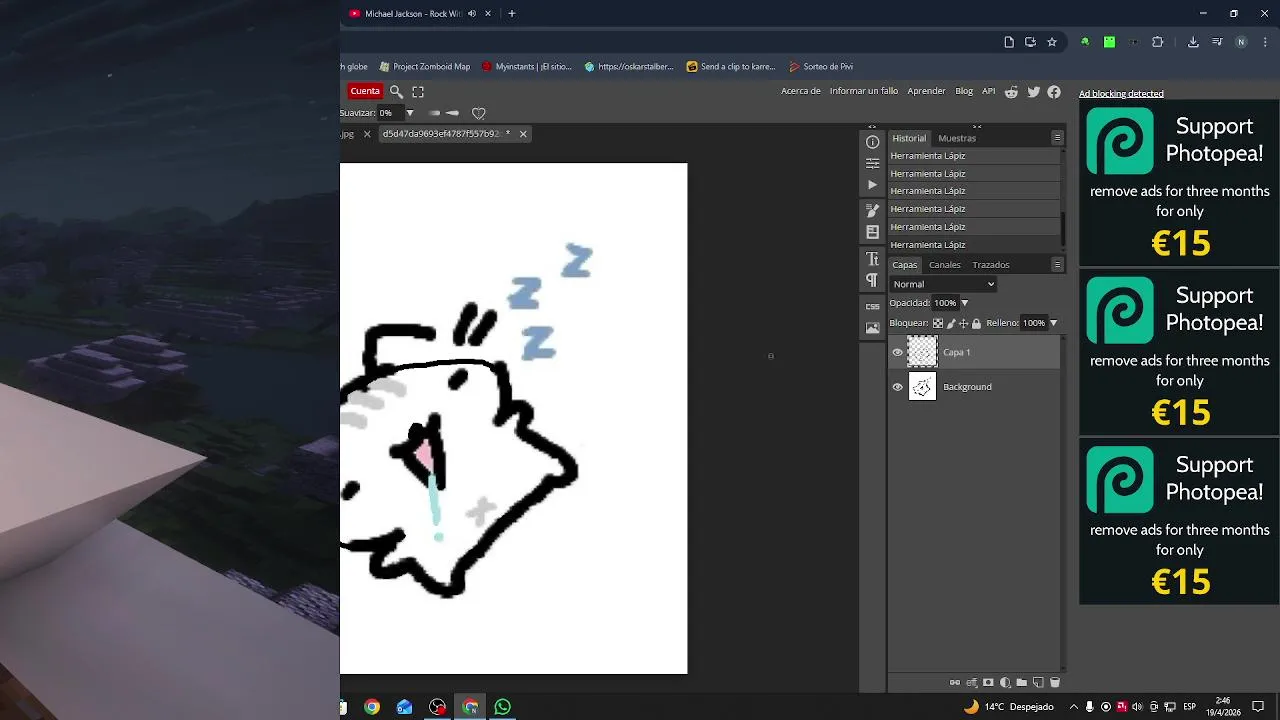Switch to the Canales tab
This screenshot has height=720, width=1280.
[945, 265]
